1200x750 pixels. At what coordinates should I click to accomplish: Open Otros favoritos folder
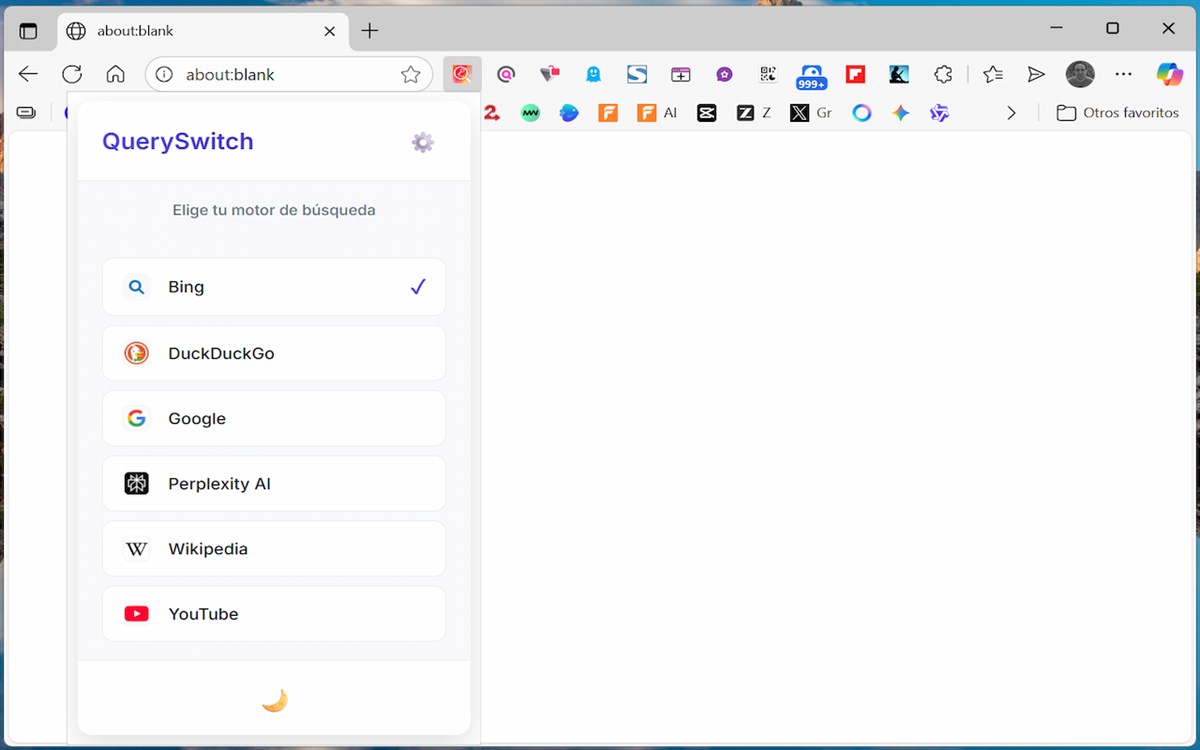click(1118, 113)
